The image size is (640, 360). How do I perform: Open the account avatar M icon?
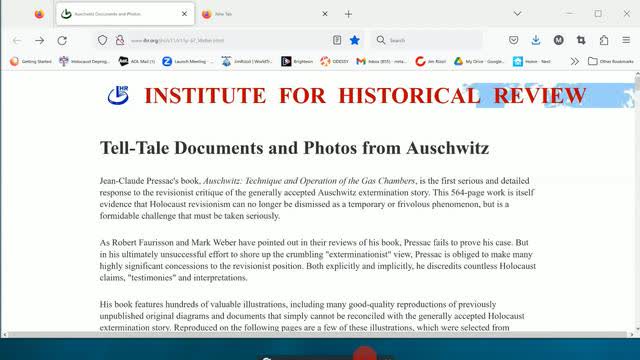[x=559, y=40]
